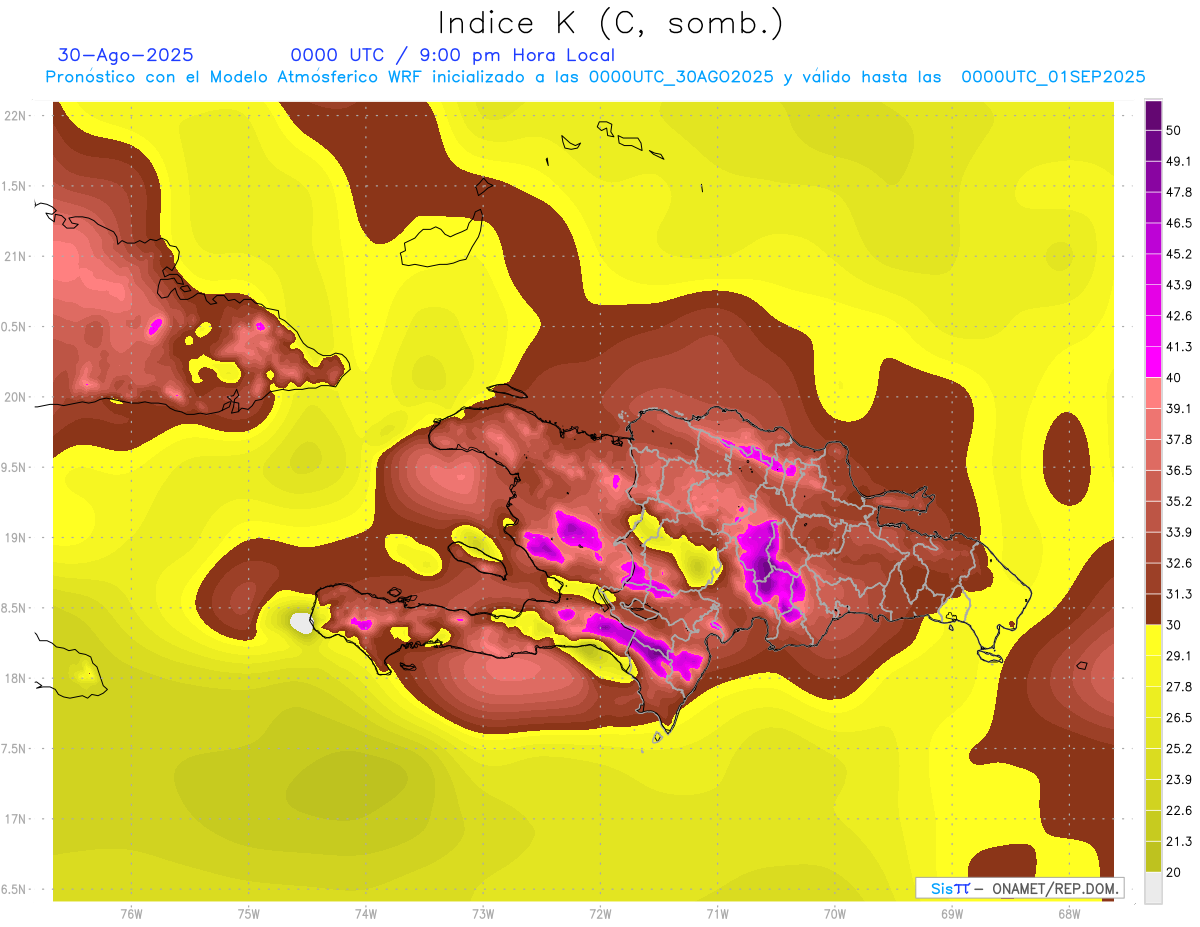Click the 19N latitude label
1200x927 pixels.
15,537
